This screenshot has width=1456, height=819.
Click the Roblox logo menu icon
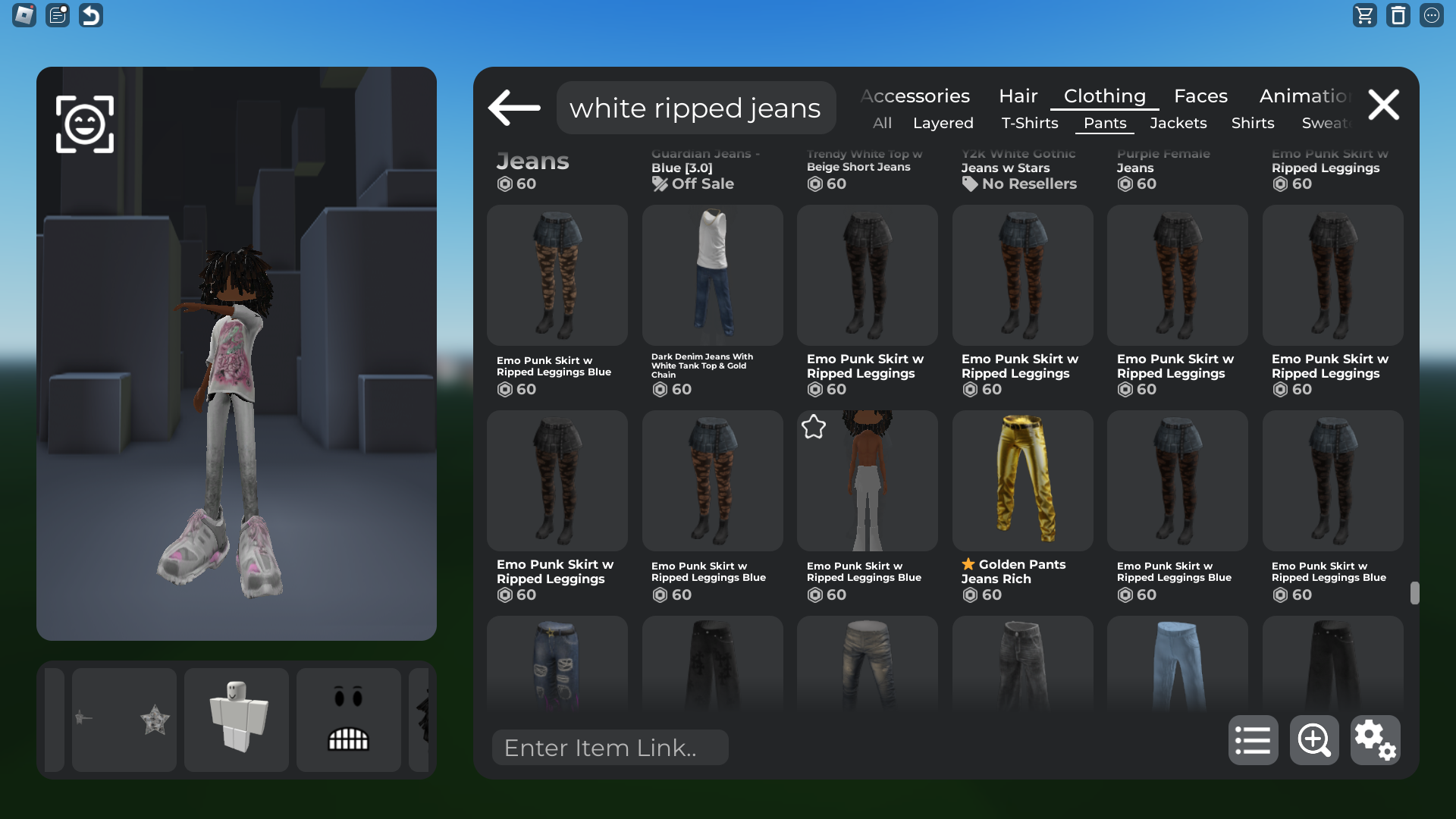pos(24,15)
